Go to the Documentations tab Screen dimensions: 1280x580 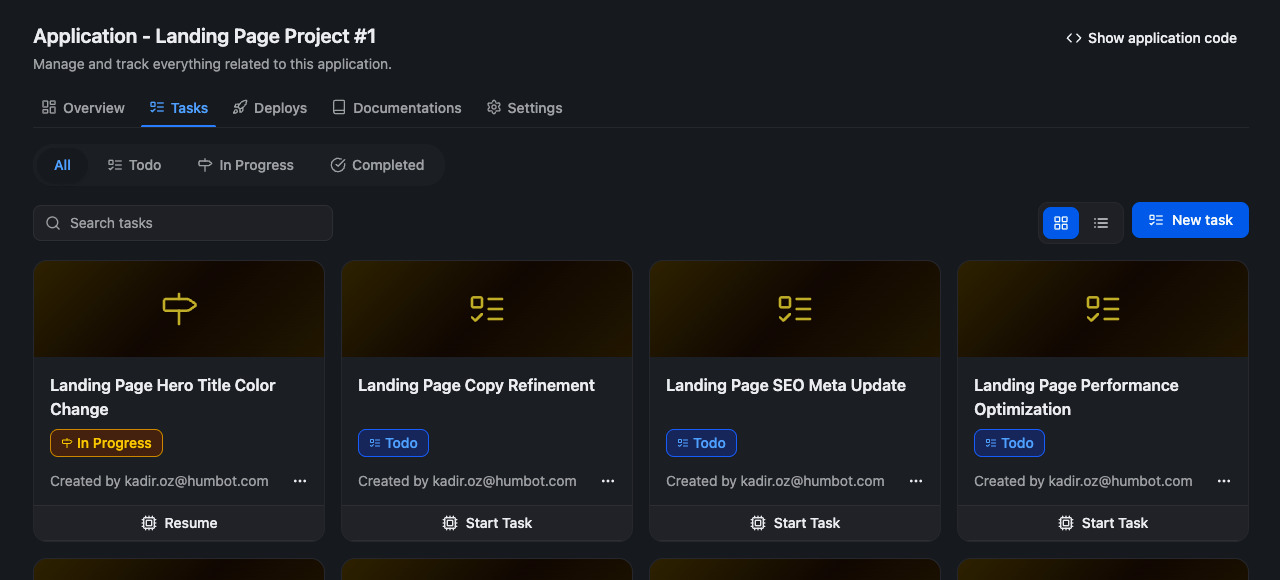point(397,108)
